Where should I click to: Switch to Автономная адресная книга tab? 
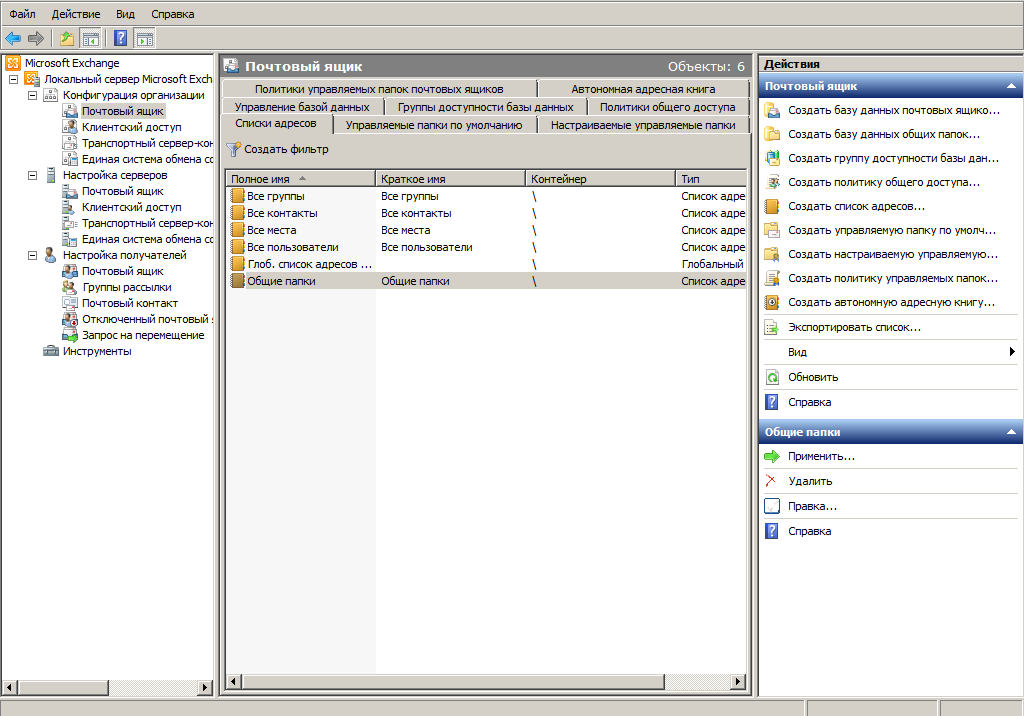(643, 89)
